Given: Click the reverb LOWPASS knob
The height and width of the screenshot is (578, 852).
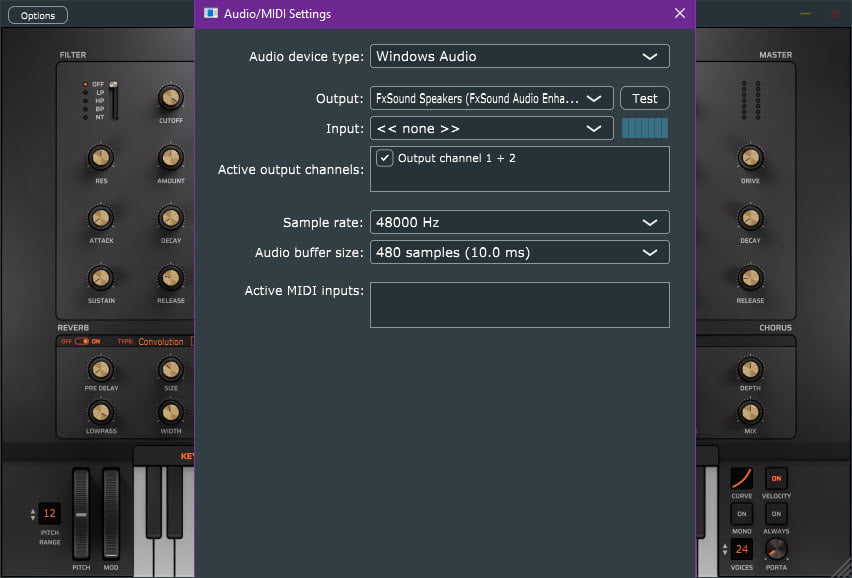Looking at the screenshot, I should coord(101,413).
